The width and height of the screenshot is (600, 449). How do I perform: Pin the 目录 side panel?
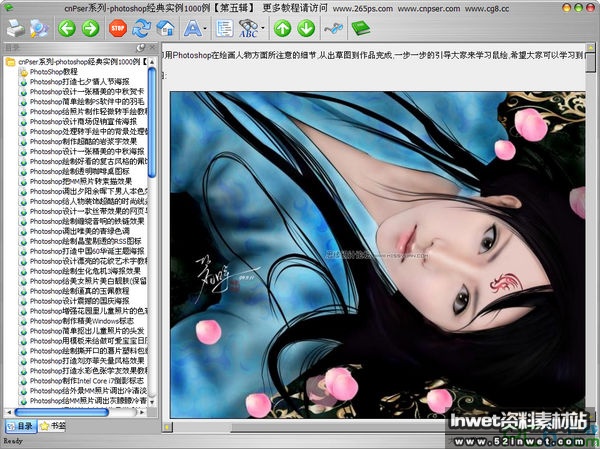click(141, 47)
